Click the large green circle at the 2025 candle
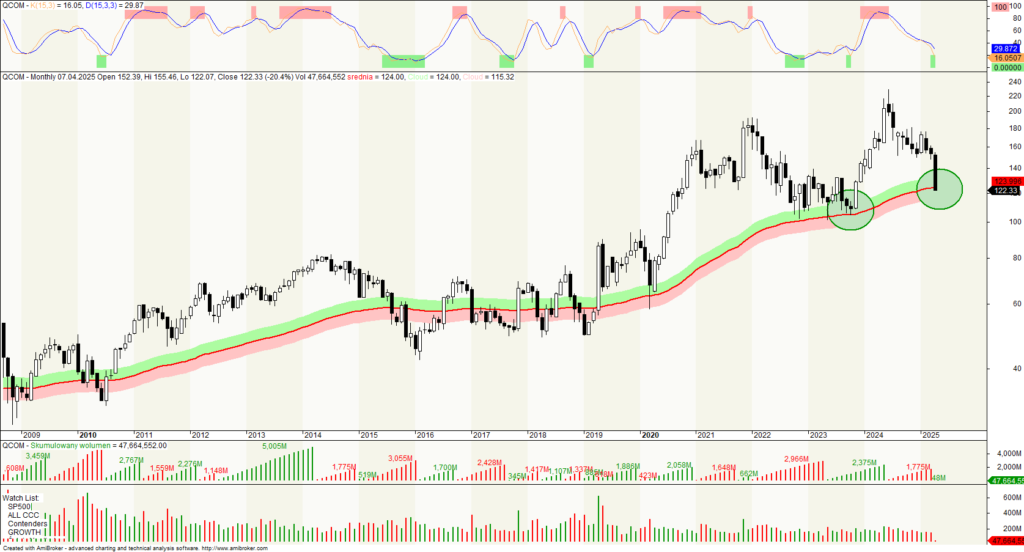The width and height of the screenshot is (1024, 552). (939, 189)
